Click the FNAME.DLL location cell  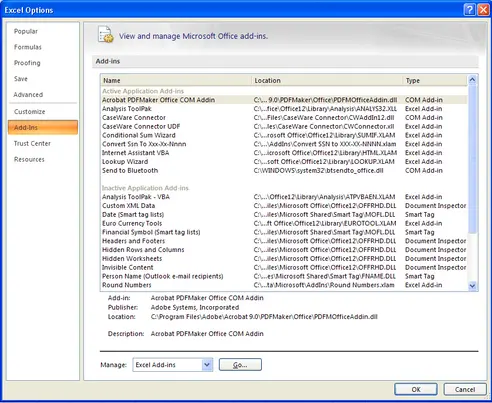pos(325,276)
